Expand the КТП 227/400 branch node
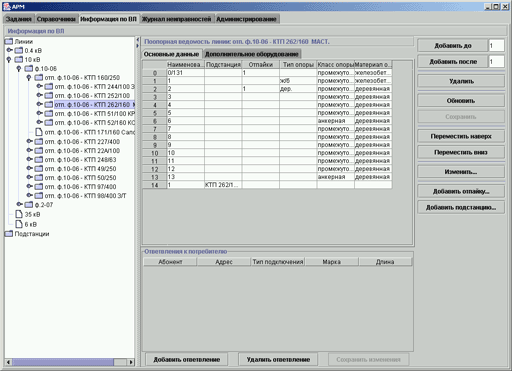Image resolution: width=512 pixels, height=371 pixels. [30, 141]
